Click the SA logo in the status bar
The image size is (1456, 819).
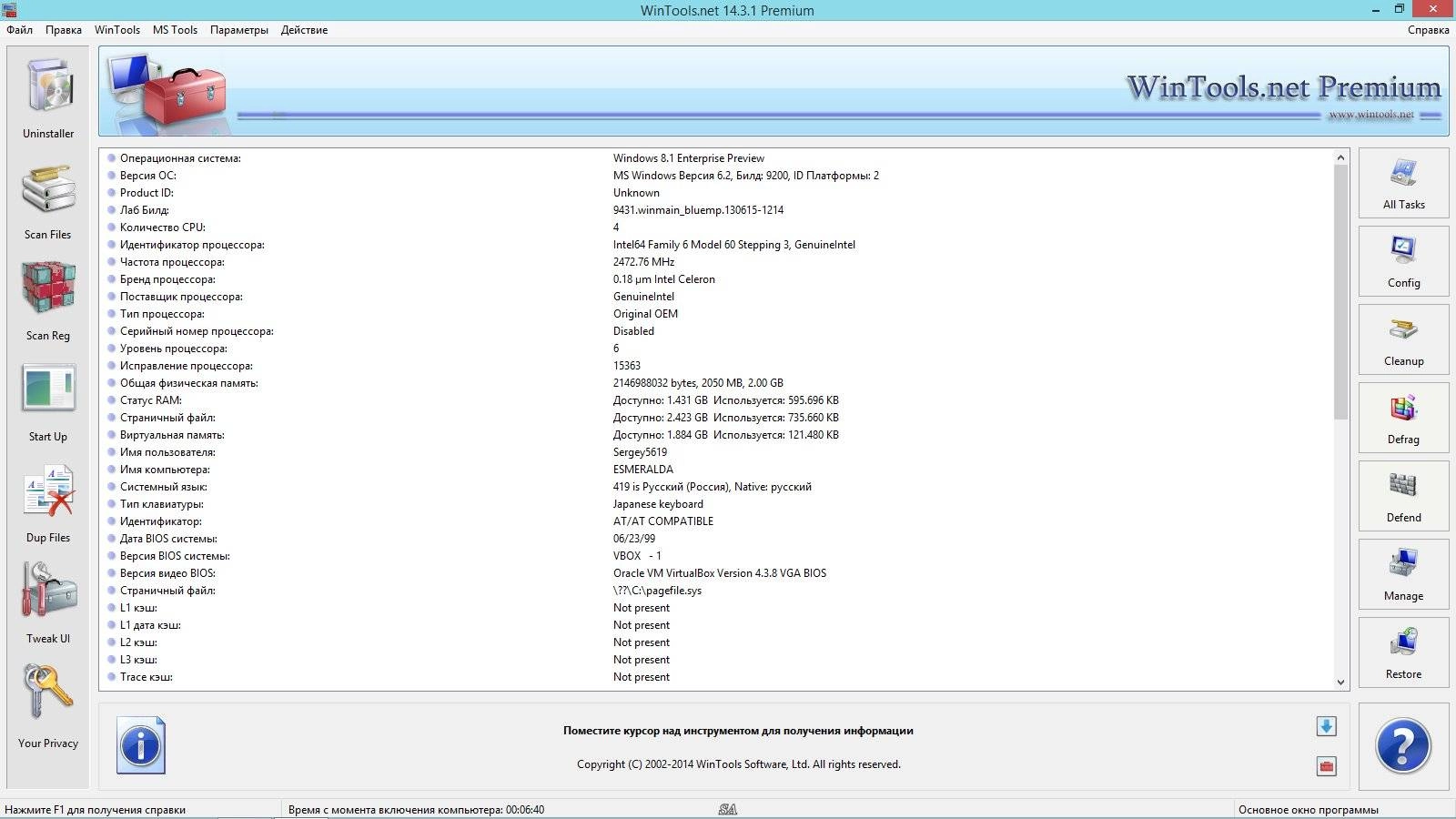click(x=727, y=809)
